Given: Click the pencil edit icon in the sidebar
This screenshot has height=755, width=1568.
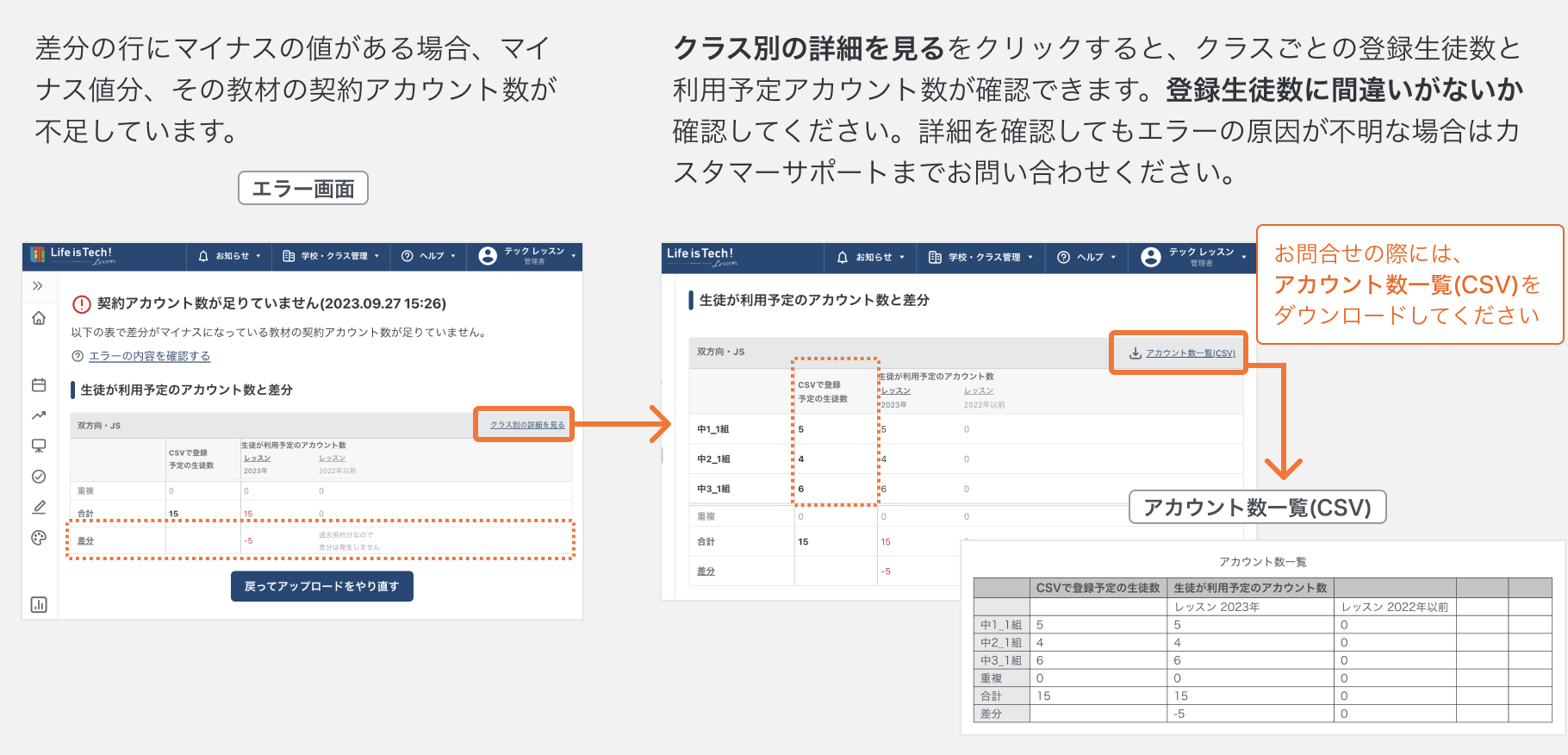Looking at the screenshot, I should pos(39,507).
